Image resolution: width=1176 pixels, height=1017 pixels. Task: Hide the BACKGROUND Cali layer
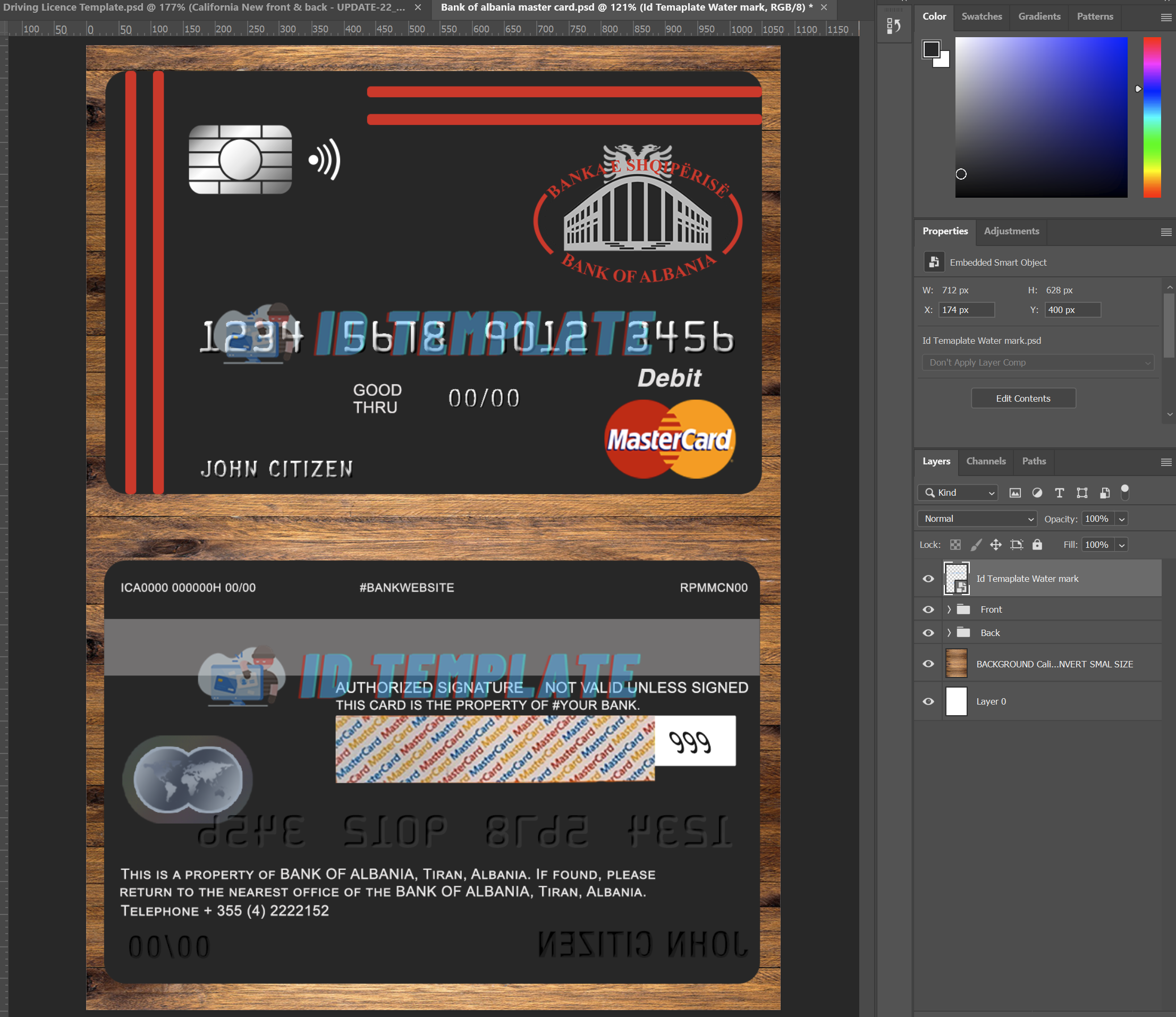coord(928,664)
